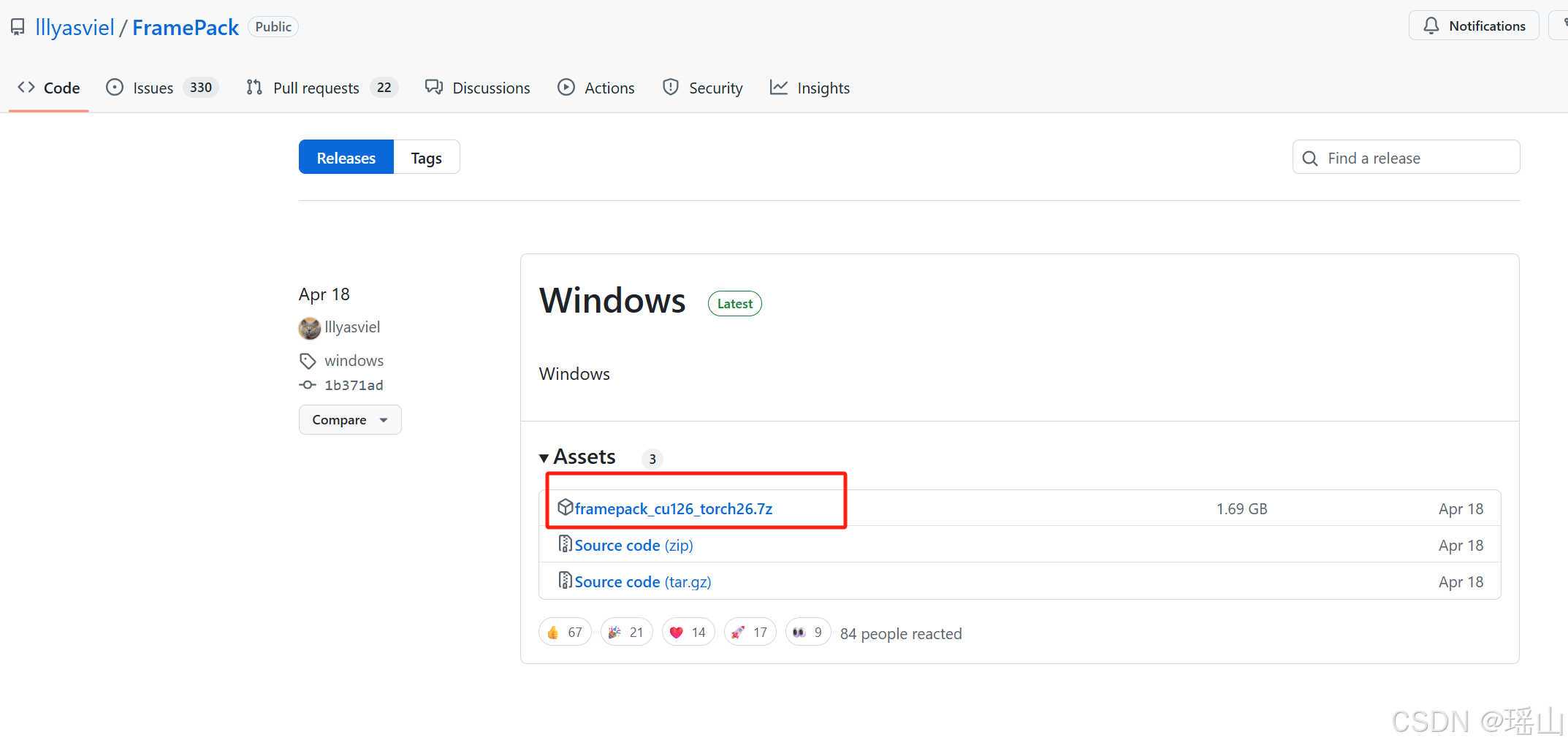Viewport: 1568px width, 748px height.
Task: Download Source code (tar.gz)
Action: [x=643, y=582]
